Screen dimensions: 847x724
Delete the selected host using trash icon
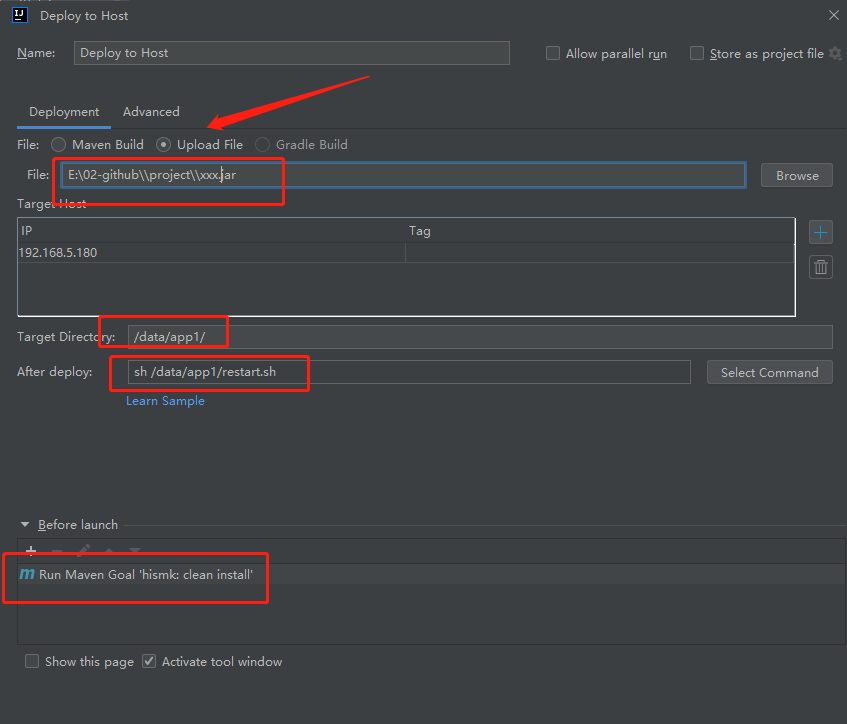820,266
